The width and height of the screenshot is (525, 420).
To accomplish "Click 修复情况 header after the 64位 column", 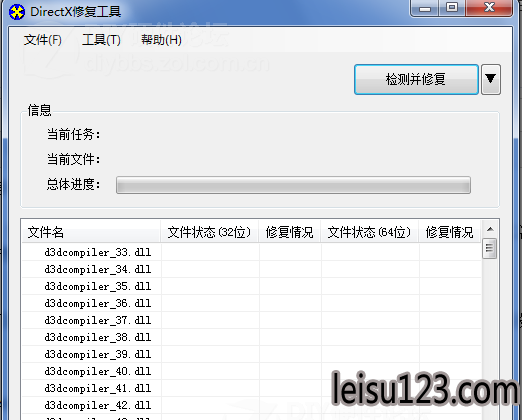I will [450, 232].
